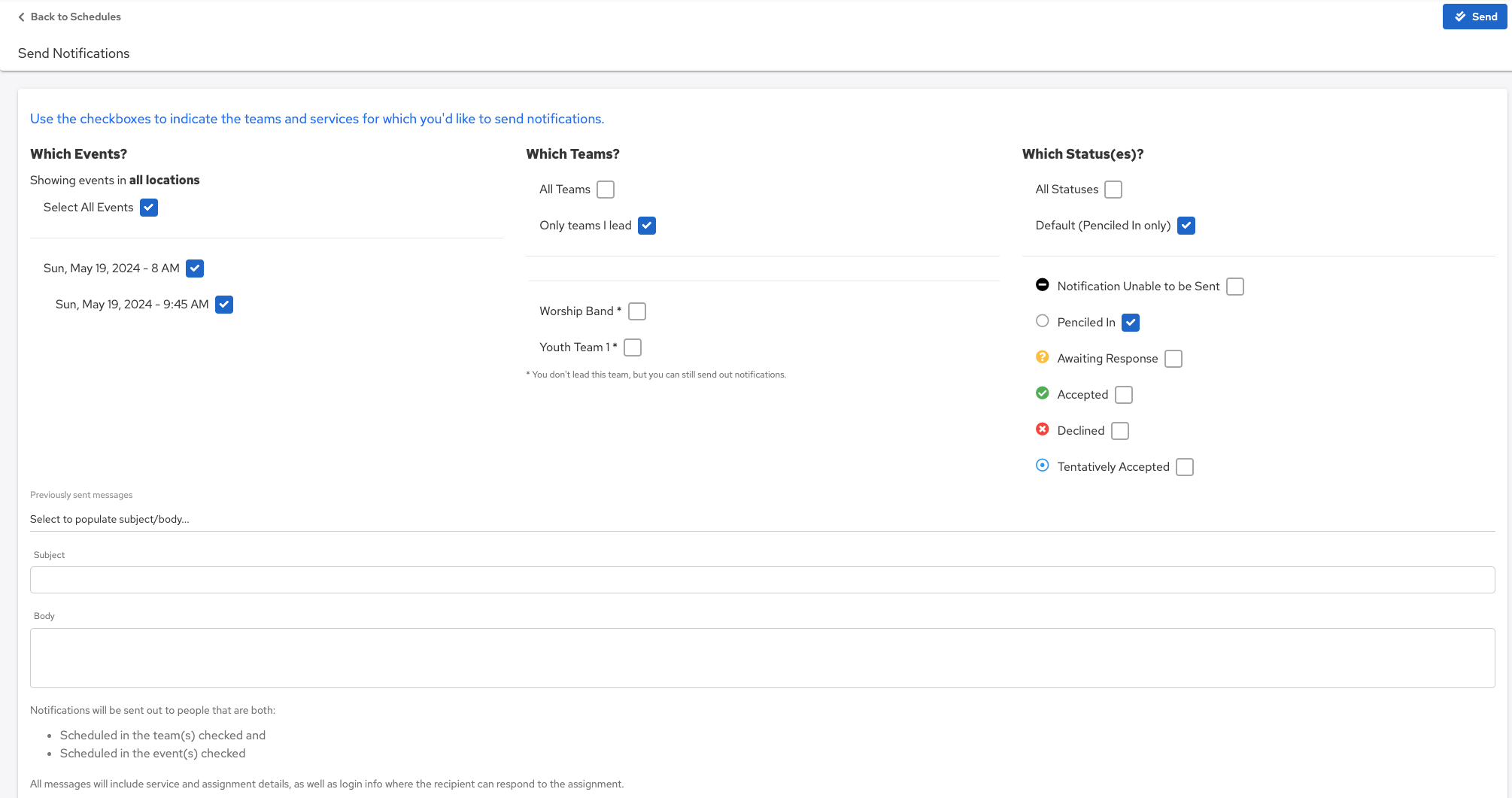This screenshot has width=1512, height=798.
Task: Check the Awaiting Response status checkbox
Action: (x=1173, y=359)
